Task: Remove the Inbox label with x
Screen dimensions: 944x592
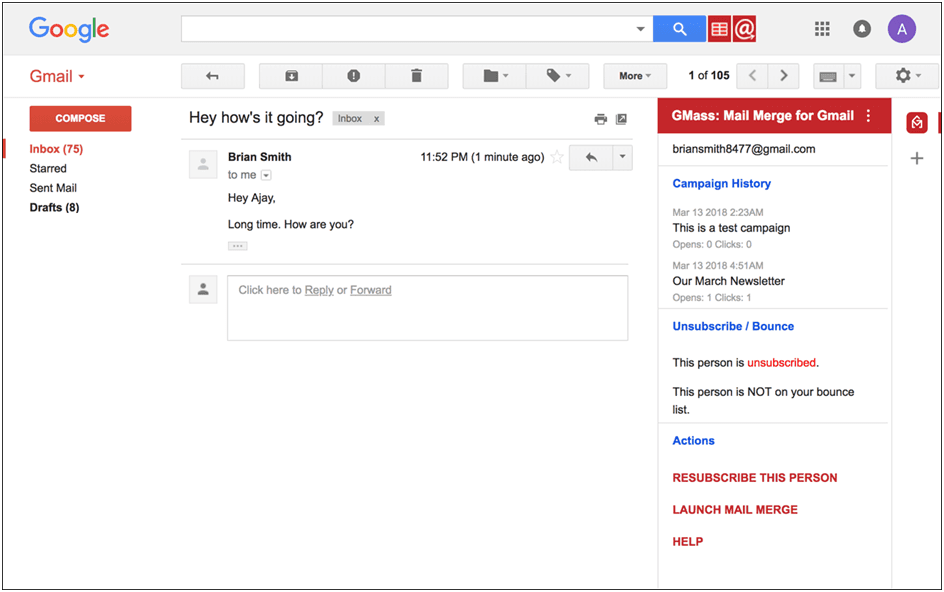Action: [x=376, y=119]
